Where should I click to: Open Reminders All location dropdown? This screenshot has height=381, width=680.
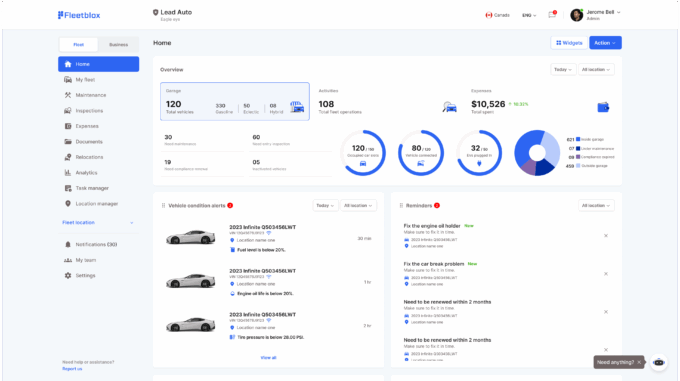pyautogui.click(x=596, y=205)
